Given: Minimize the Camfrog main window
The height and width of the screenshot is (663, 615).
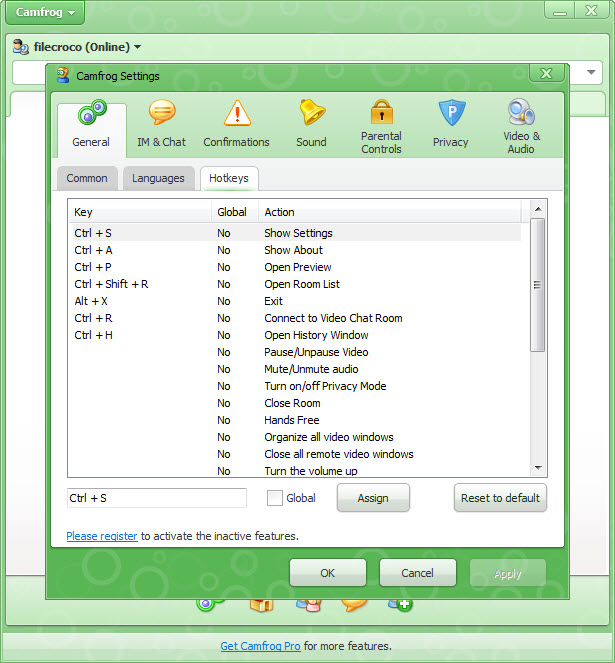Looking at the screenshot, I should [560, 11].
